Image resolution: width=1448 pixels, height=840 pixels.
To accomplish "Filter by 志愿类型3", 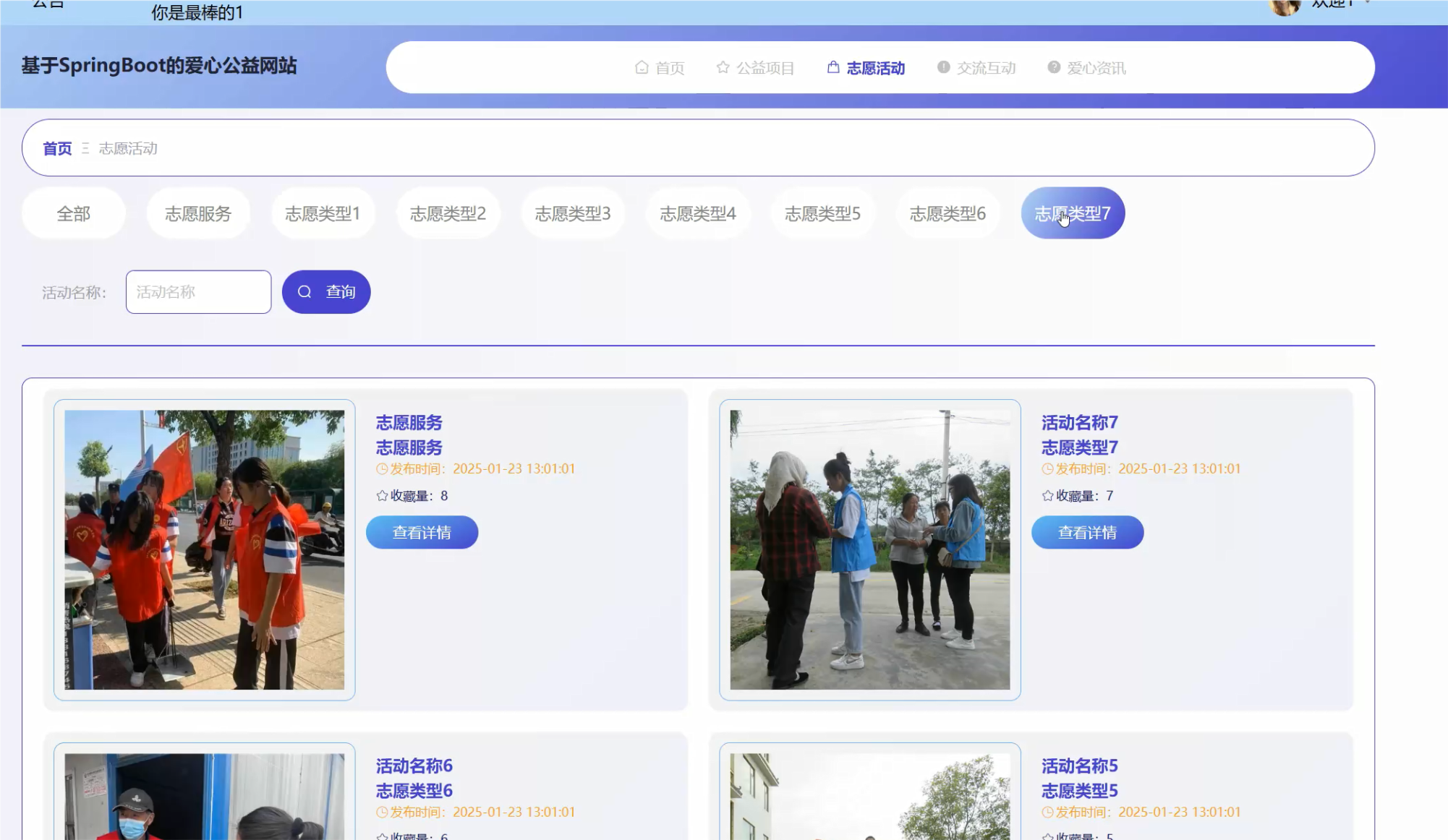I will pyautogui.click(x=573, y=214).
